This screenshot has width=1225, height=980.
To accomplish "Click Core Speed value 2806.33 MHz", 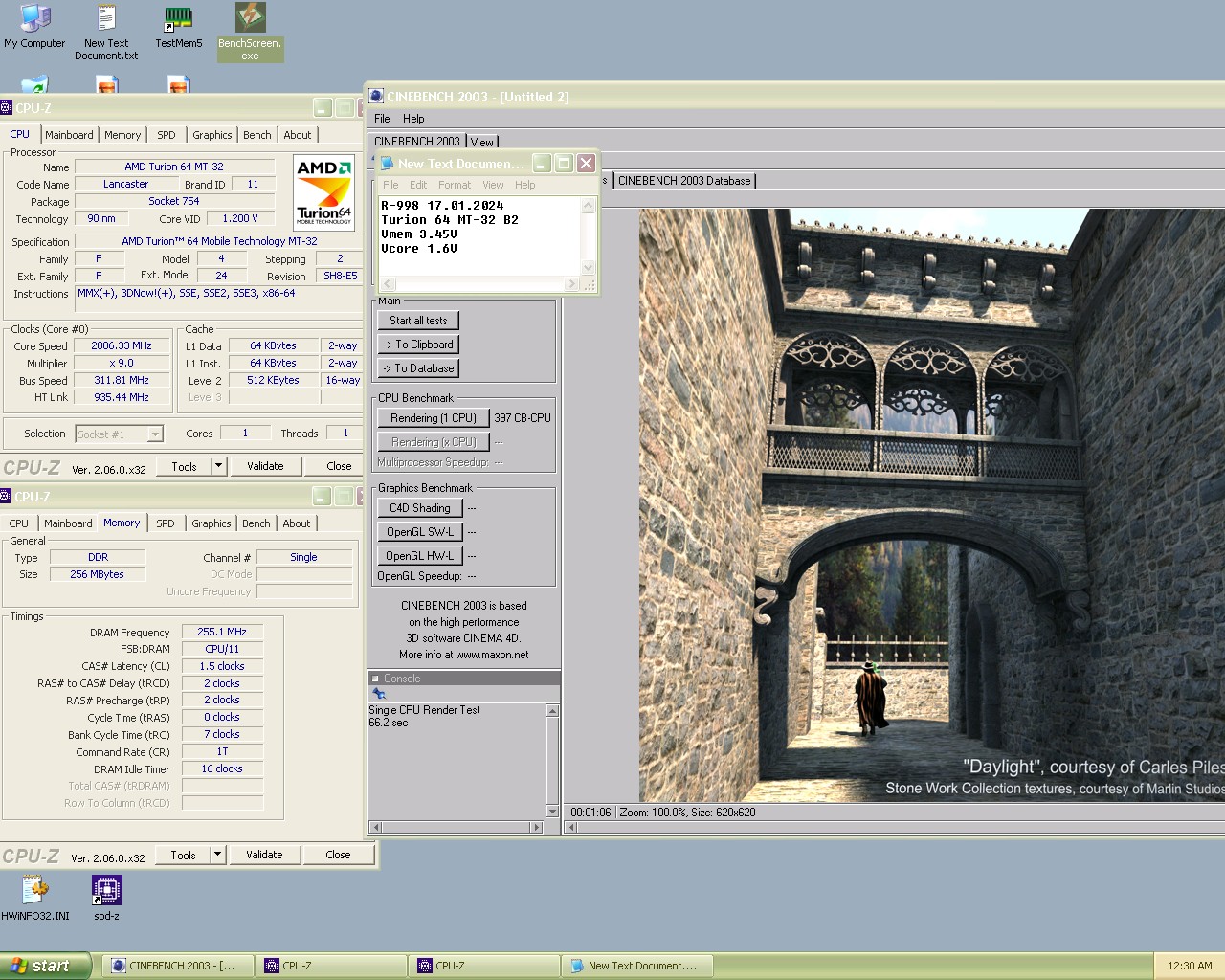I will pyautogui.click(x=122, y=345).
